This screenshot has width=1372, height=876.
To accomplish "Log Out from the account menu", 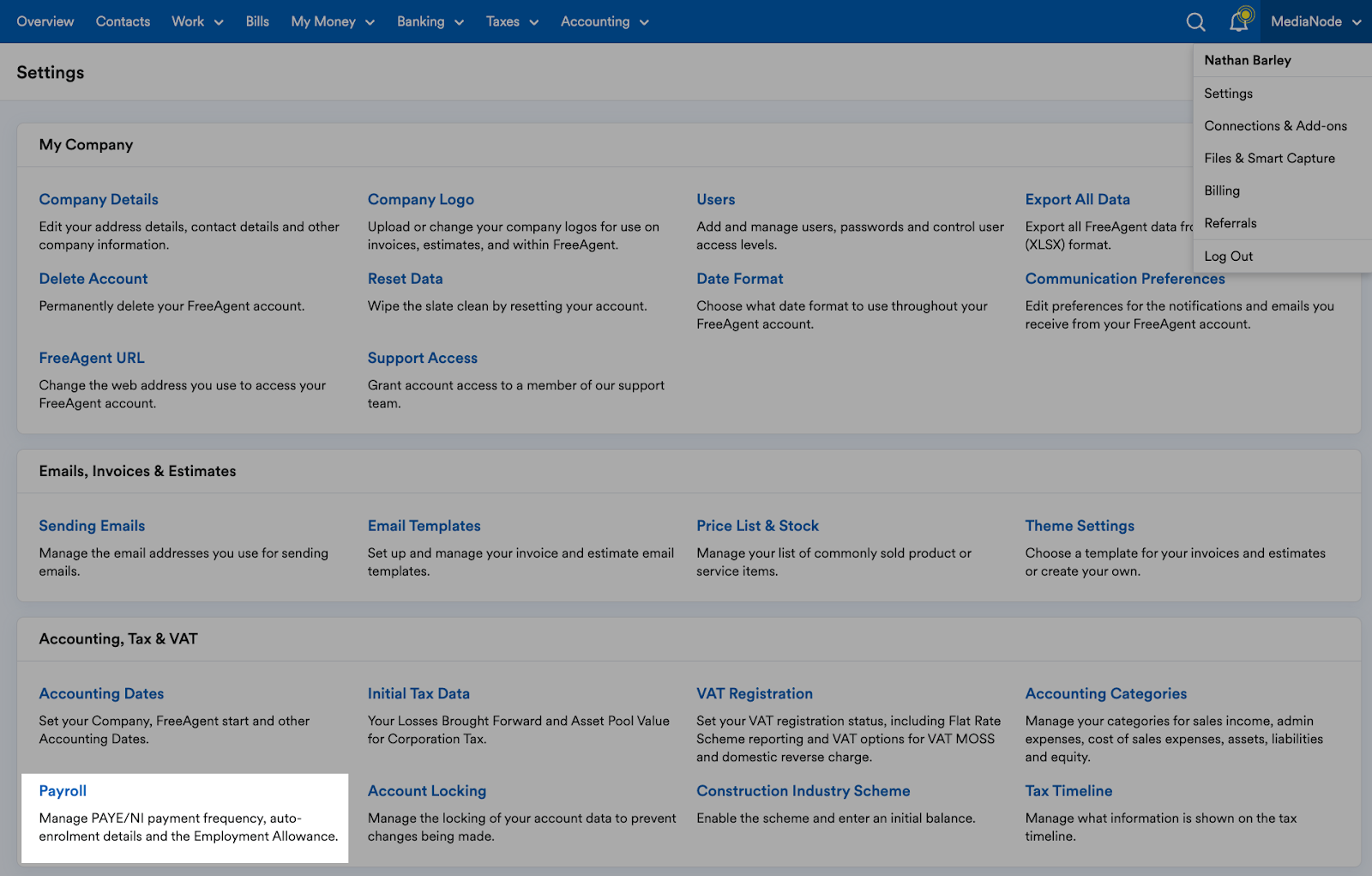I will 1228,257.
